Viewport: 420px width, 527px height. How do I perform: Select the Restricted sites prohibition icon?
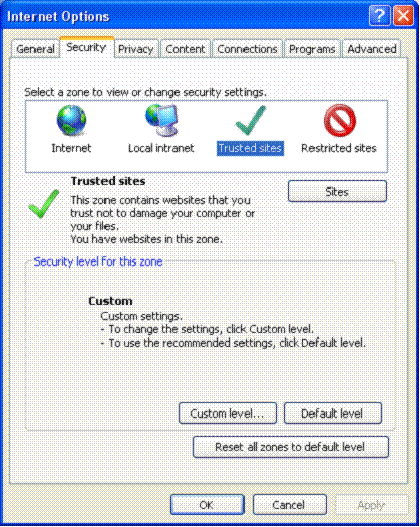(x=339, y=120)
